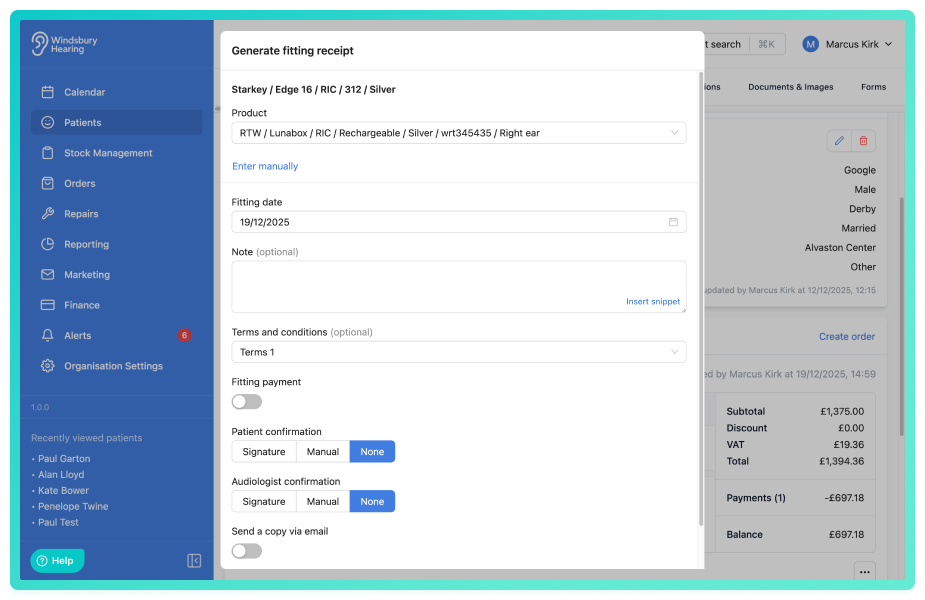The height and width of the screenshot is (600, 925).
Task: Open the fitting date calendar icon
Action: pyautogui.click(x=673, y=222)
